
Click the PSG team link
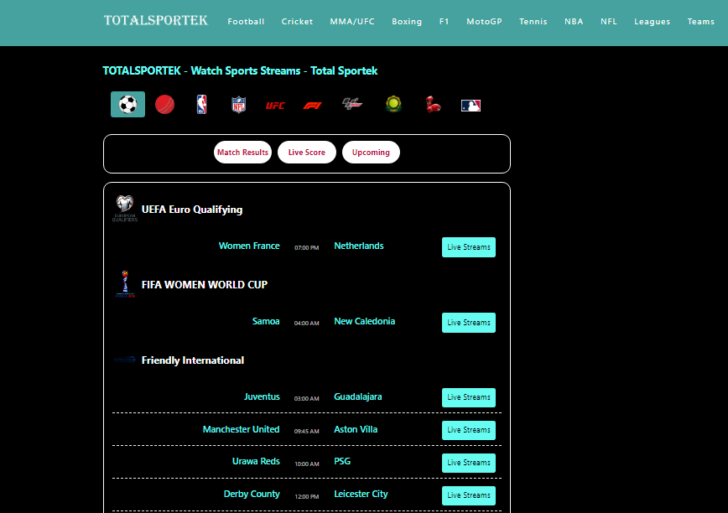point(342,461)
